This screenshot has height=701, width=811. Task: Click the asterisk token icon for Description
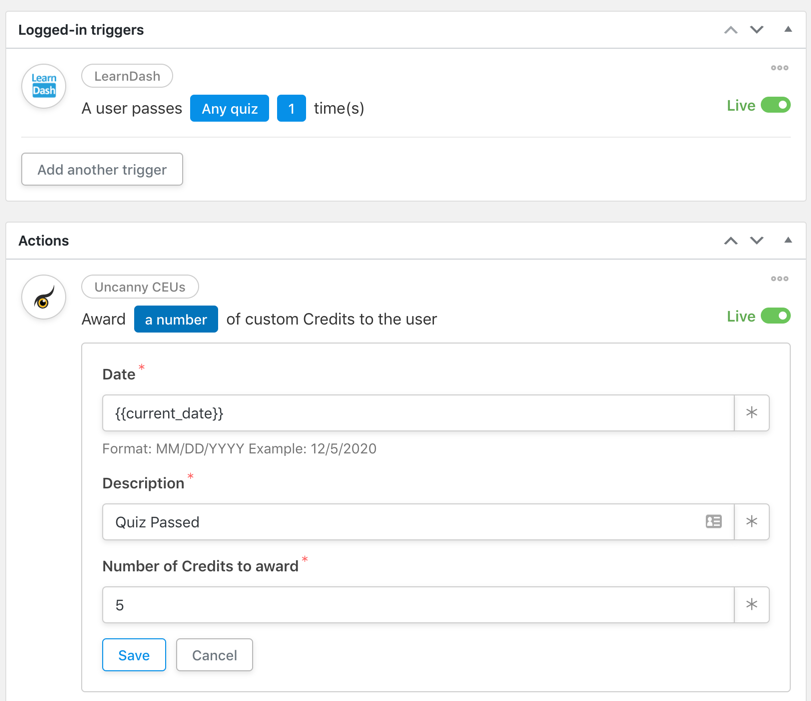(x=751, y=522)
